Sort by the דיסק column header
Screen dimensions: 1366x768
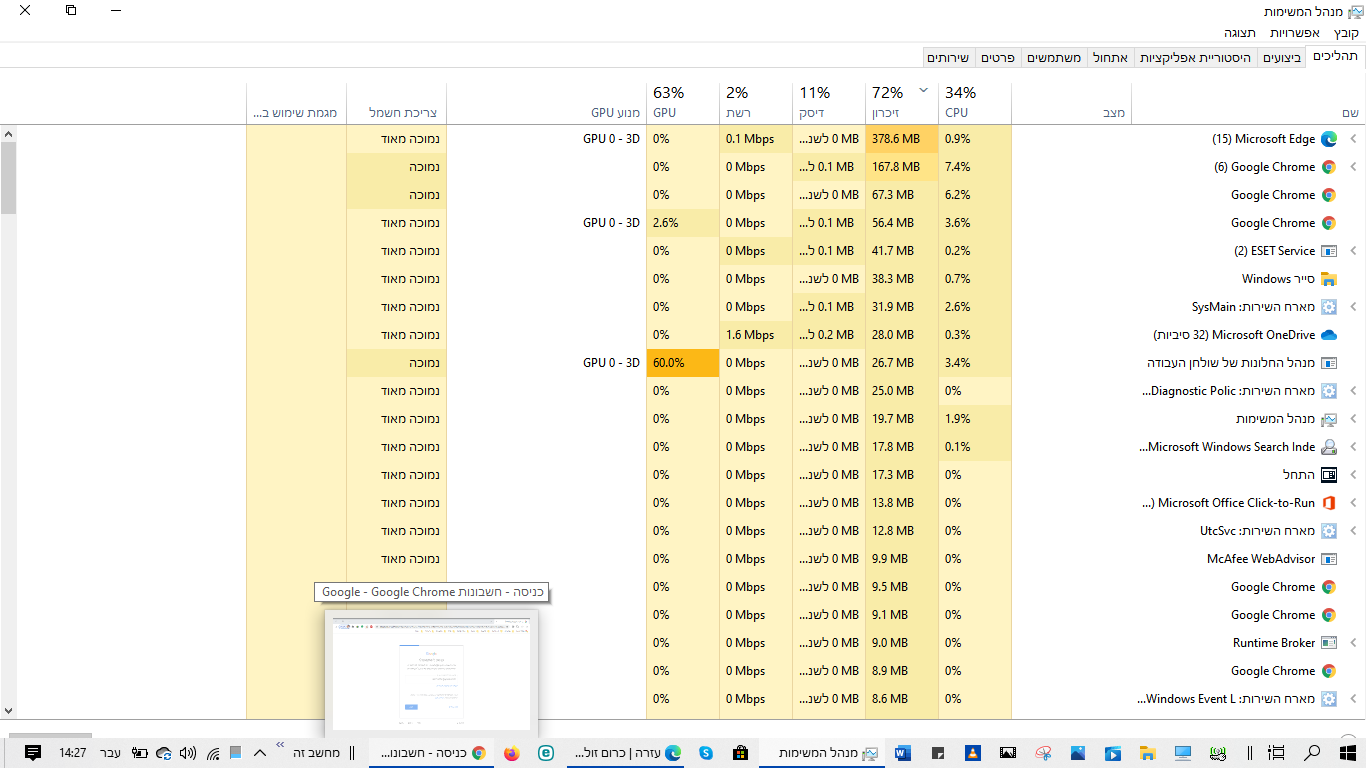coord(829,103)
